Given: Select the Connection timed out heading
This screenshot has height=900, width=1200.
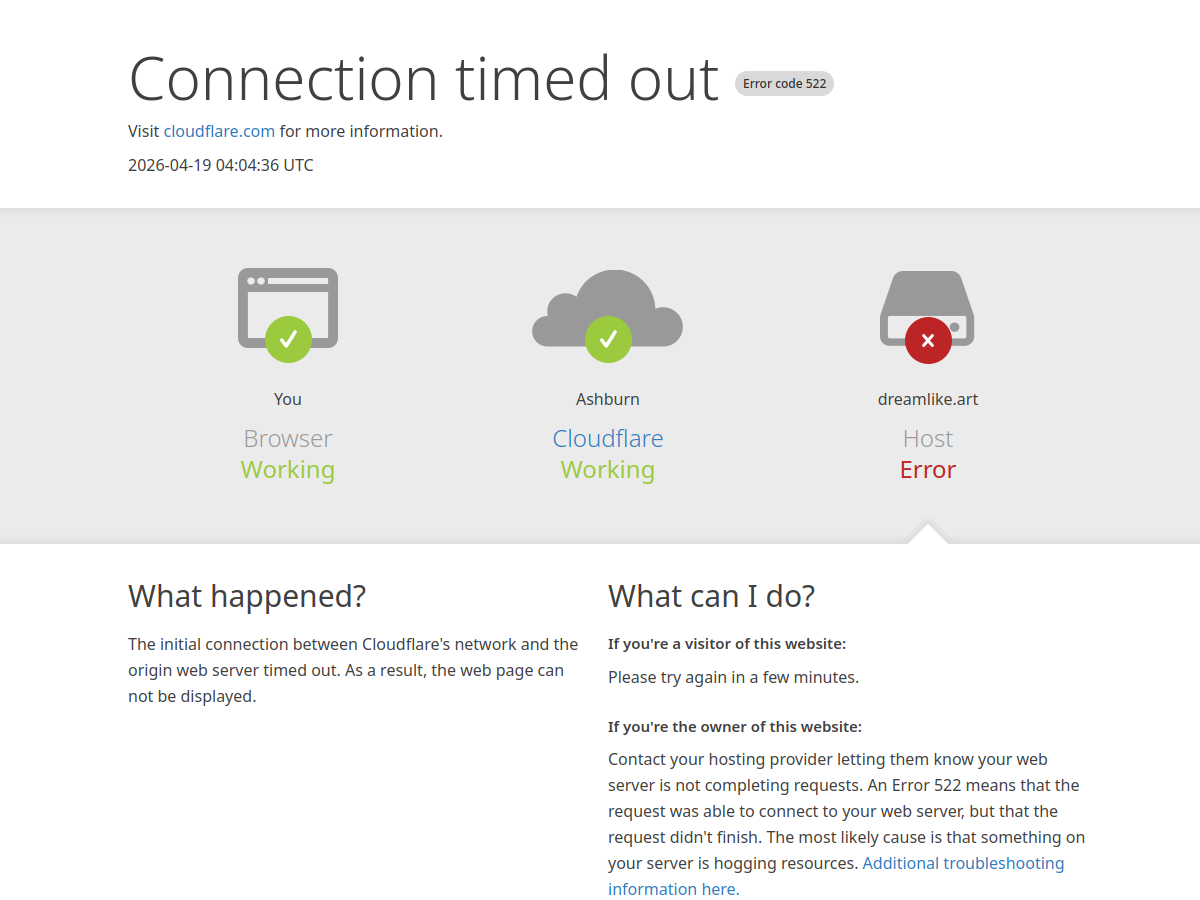Looking at the screenshot, I should (423, 80).
